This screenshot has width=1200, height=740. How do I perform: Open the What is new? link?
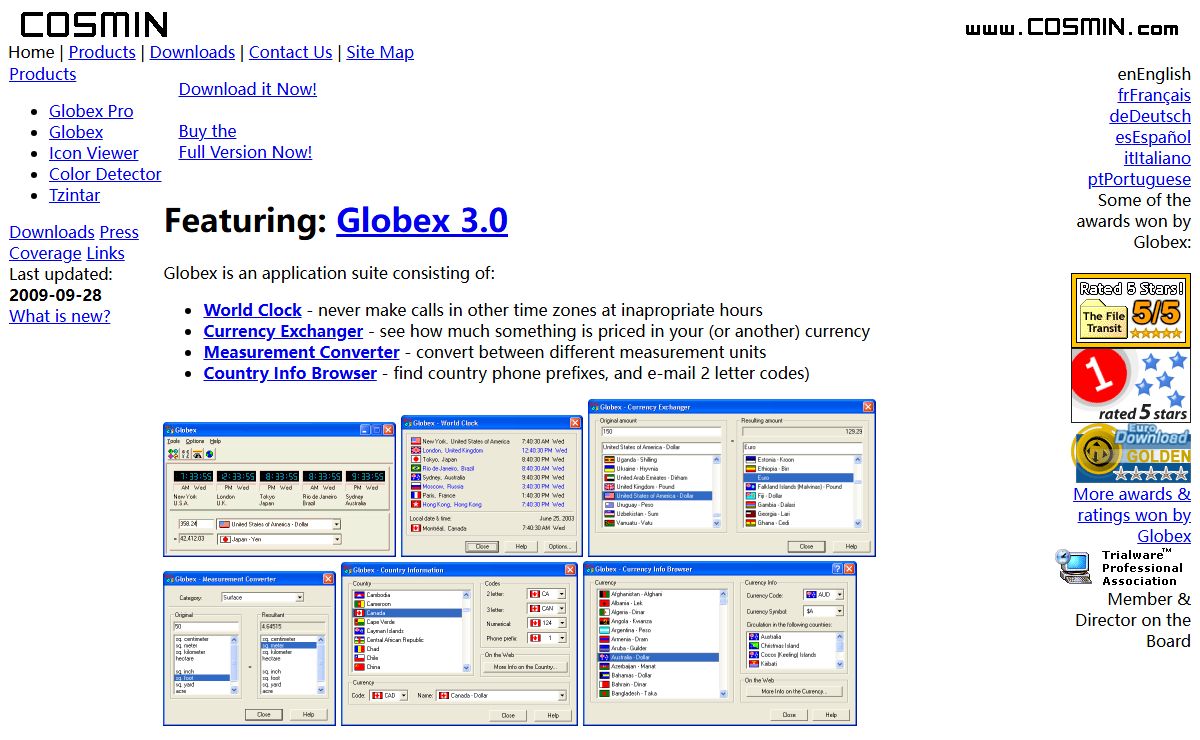tap(60, 316)
